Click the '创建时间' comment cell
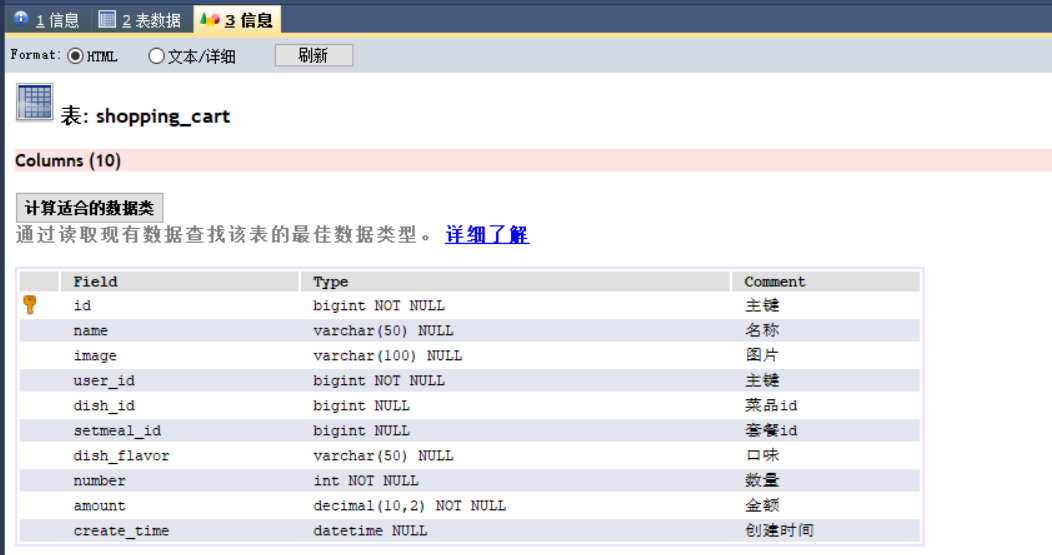Screen dimensions: 1052x555 pyautogui.click(x=826, y=531)
